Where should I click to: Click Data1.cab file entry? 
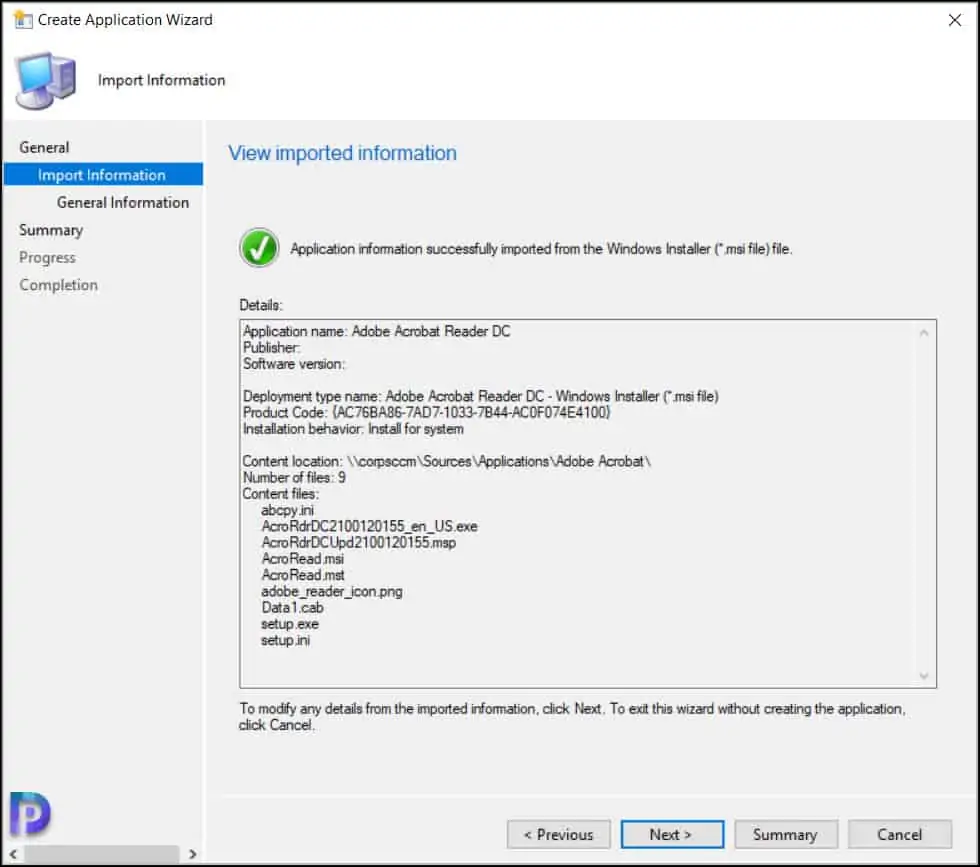[292, 608]
